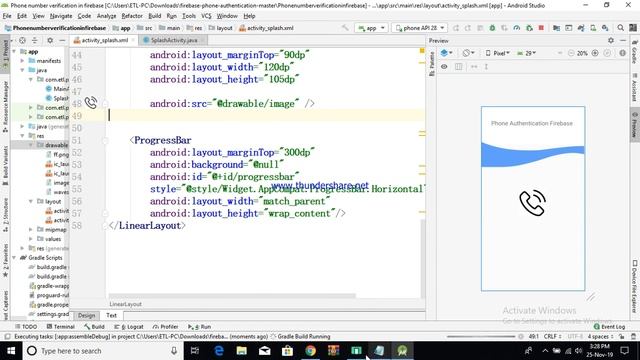Open the Logcat tool window button
The width and height of the screenshot is (640, 360).
point(129,327)
